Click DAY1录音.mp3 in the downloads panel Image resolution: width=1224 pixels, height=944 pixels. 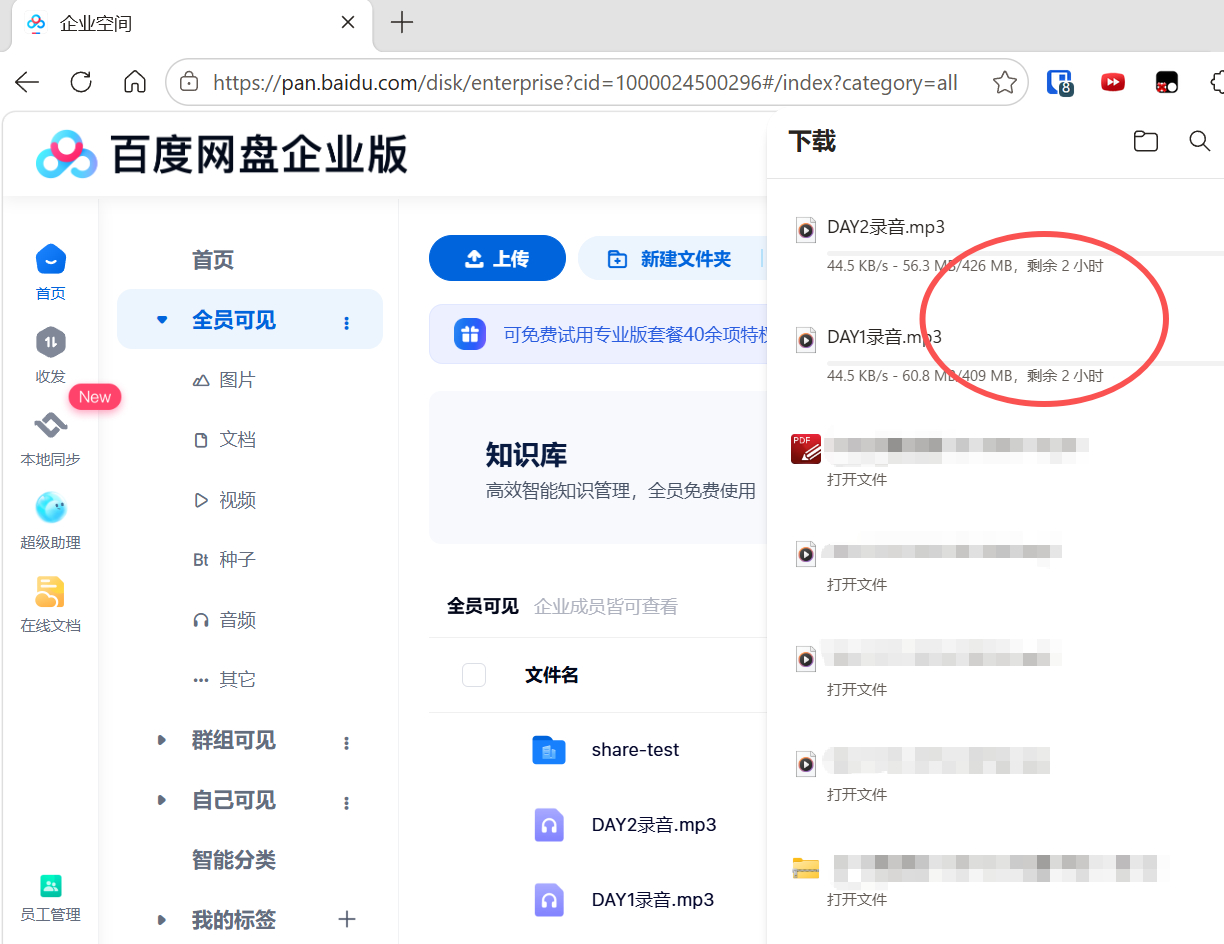[x=884, y=337]
